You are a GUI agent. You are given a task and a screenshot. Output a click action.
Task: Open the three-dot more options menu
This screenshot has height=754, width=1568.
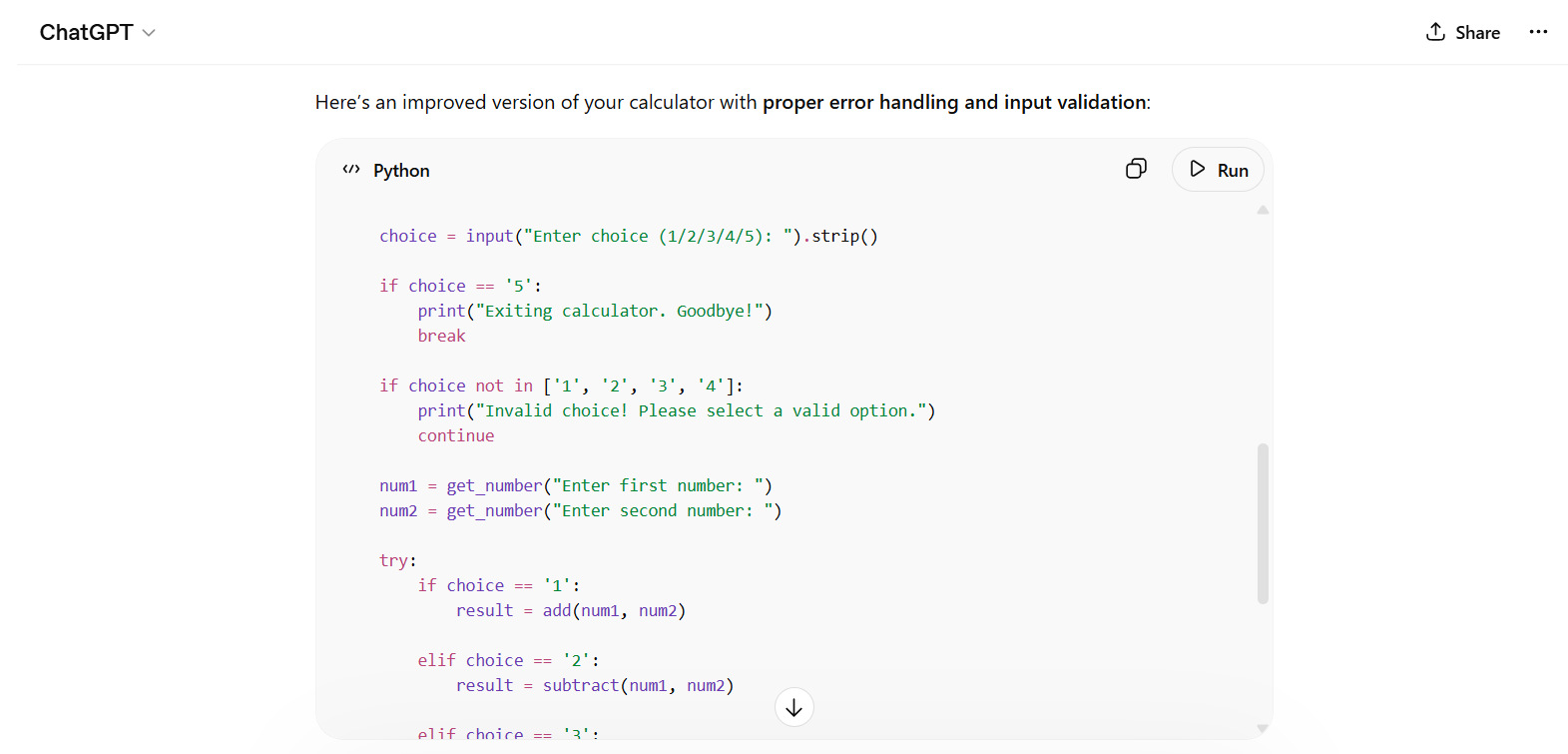(x=1538, y=32)
